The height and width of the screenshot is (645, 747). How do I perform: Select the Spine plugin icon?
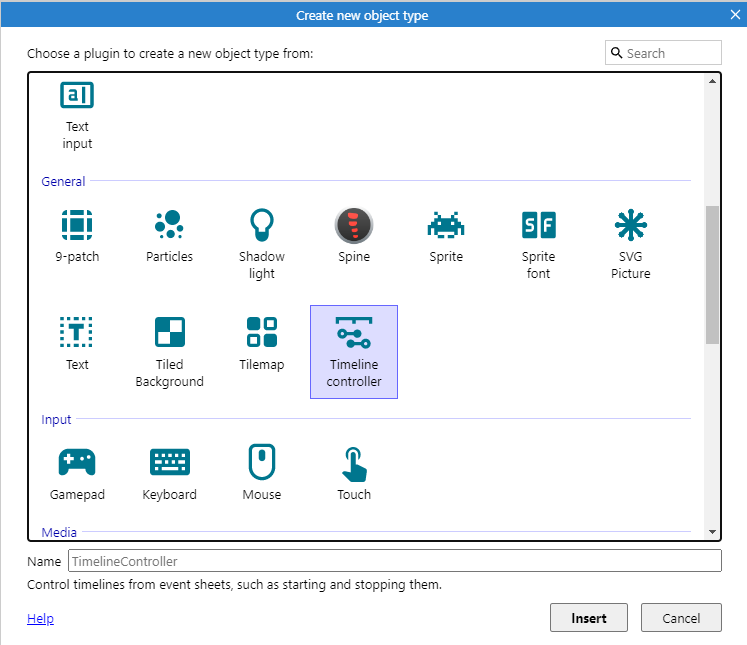coord(354,226)
